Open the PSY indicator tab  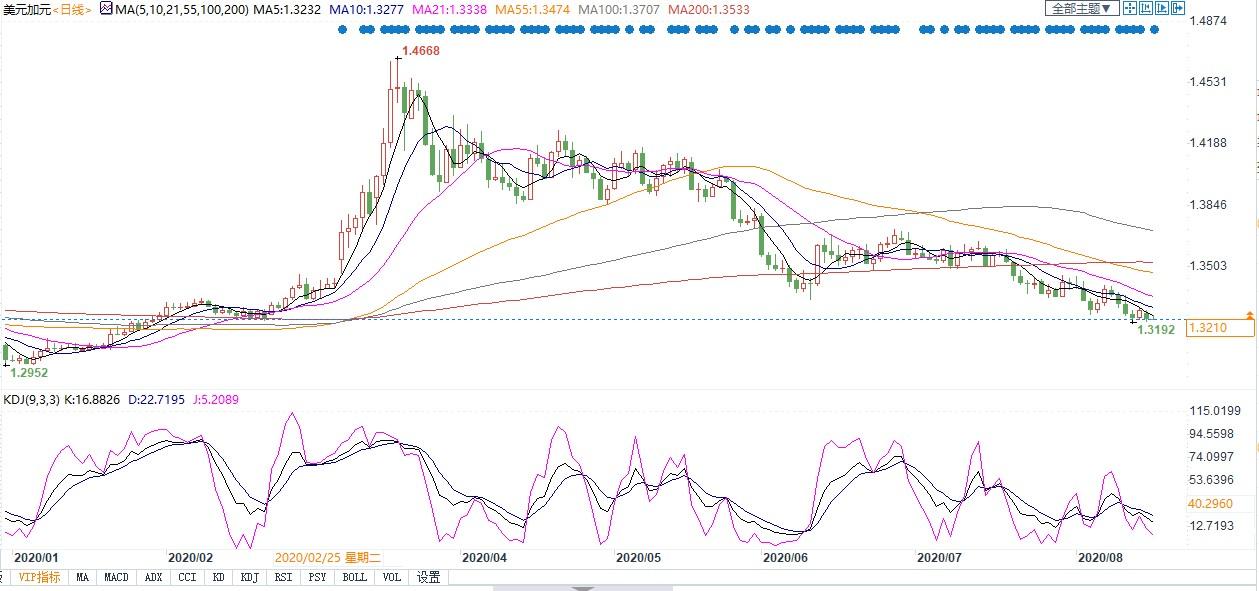pos(317,577)
